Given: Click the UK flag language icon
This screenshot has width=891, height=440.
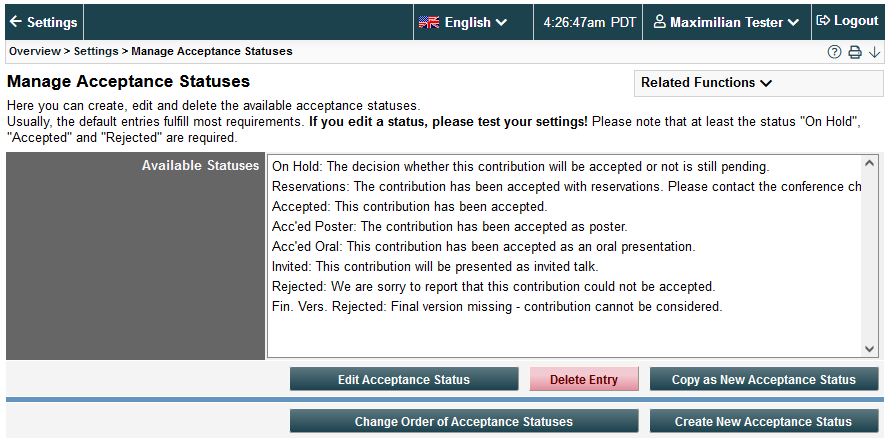Looking at the screenshot, I should point(429,22).
